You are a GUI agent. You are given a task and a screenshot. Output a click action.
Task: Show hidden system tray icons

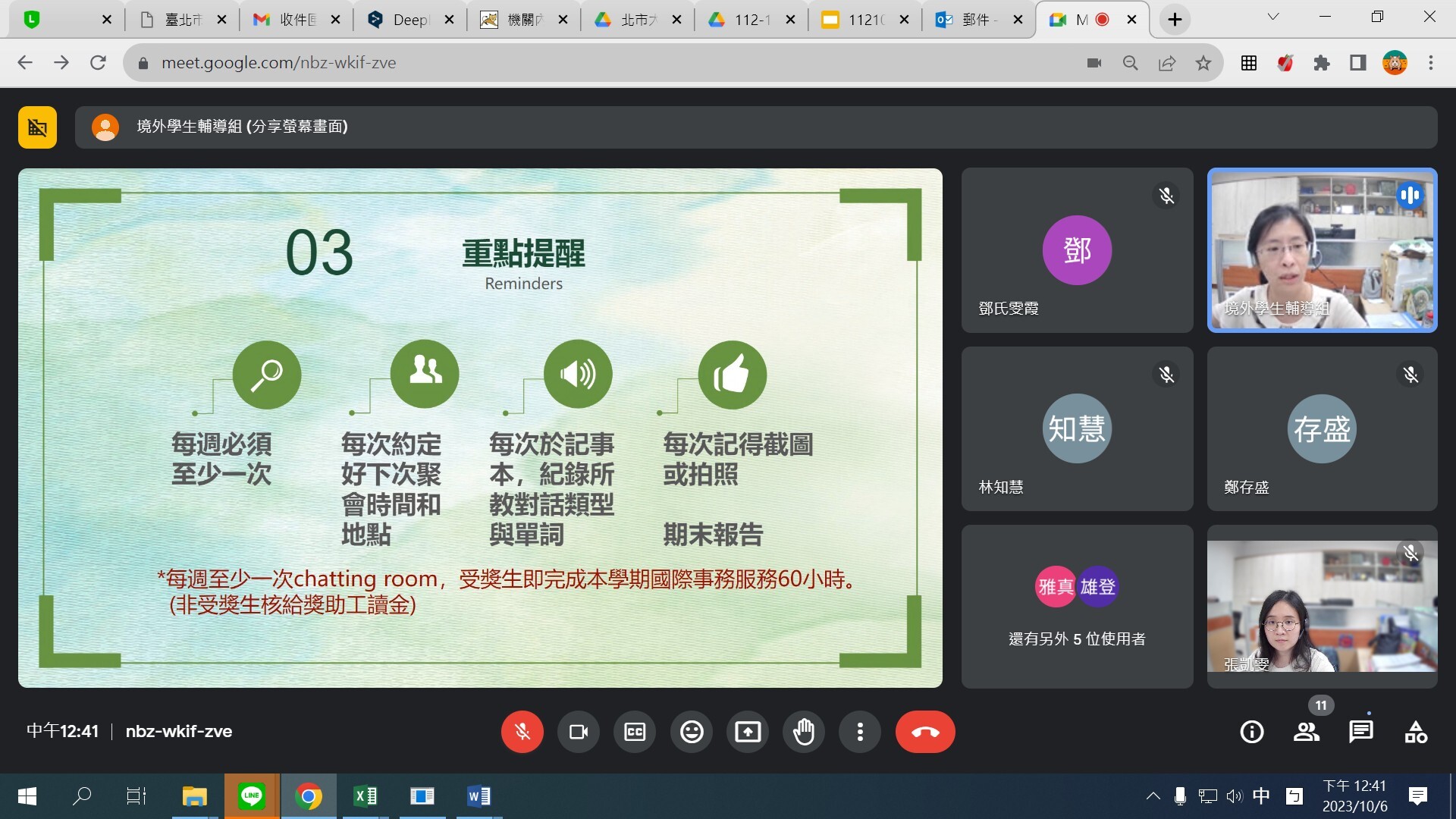click(x=1153, y=795)
